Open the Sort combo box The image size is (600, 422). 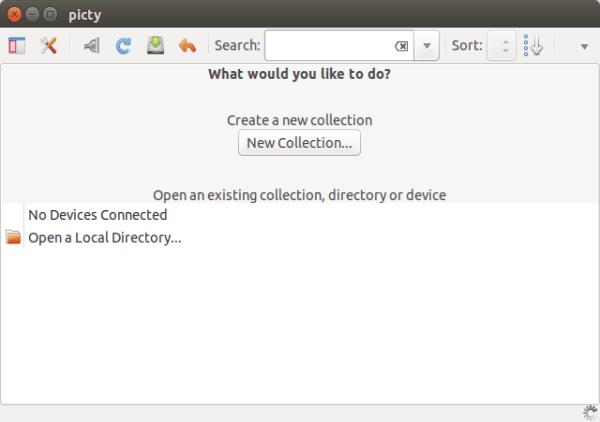click(501, 46)
